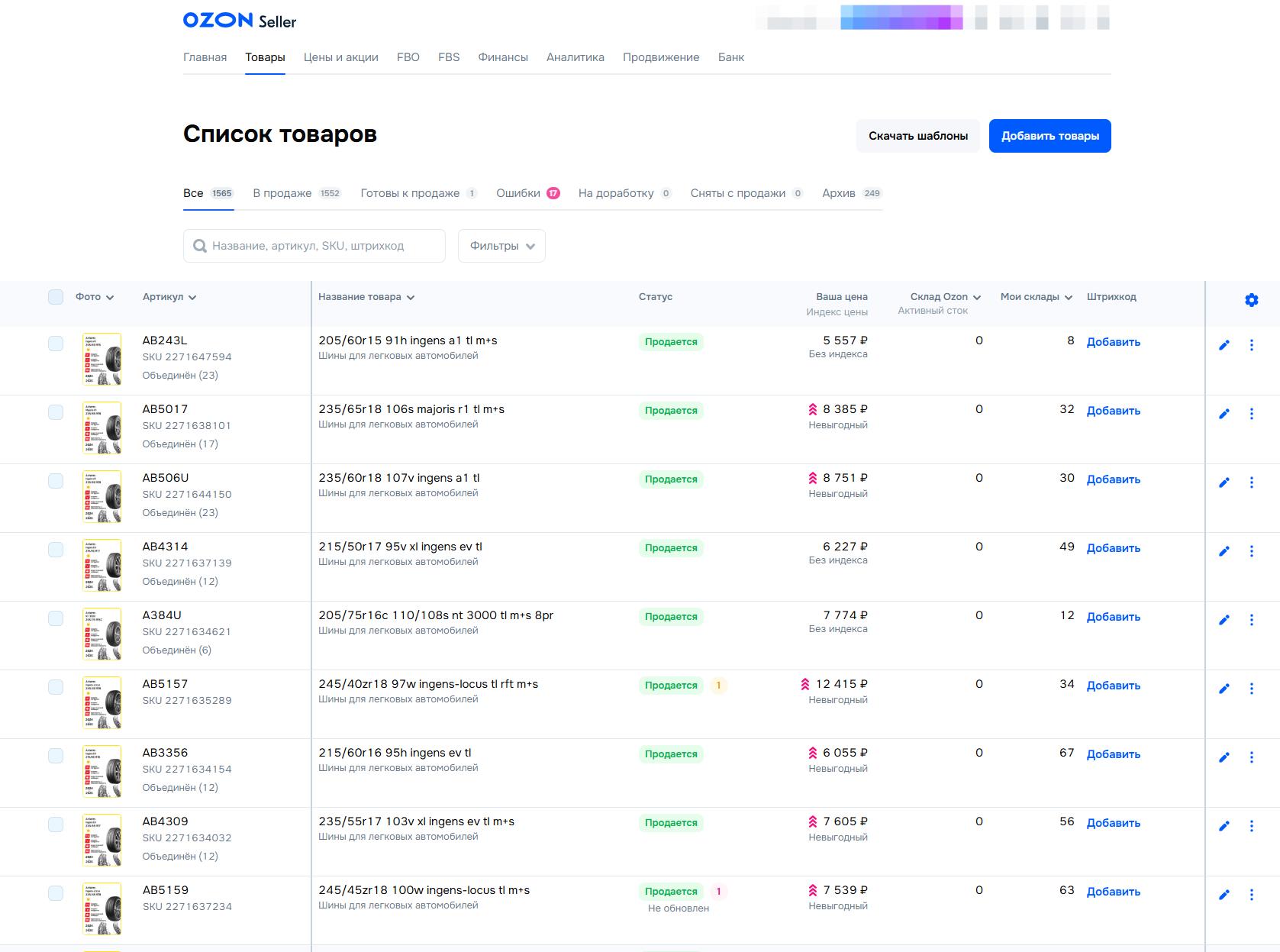The height and width of the screenshot is (952, 1280).
Task: Click Добавить barcode link for AB5159
Action: click(1114, 892)
